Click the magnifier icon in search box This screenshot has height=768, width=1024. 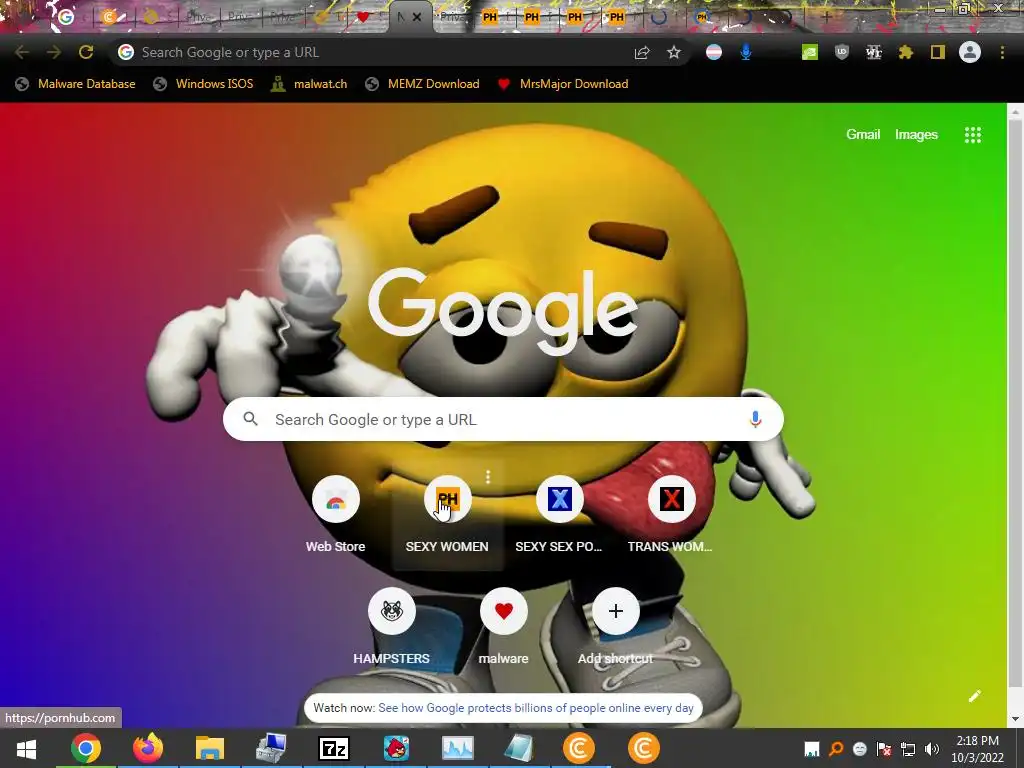point(251,419)
